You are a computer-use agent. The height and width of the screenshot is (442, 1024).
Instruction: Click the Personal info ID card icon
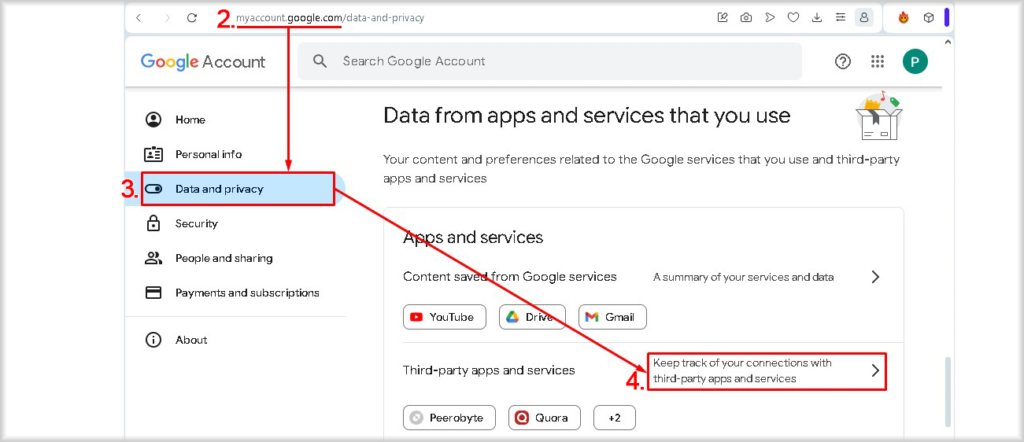coord(153,155)
